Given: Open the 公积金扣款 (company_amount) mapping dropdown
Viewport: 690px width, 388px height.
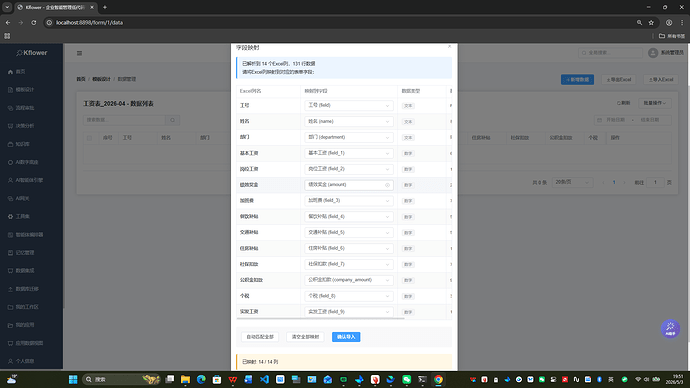Looking at the screenshot, I should point(349,280).
